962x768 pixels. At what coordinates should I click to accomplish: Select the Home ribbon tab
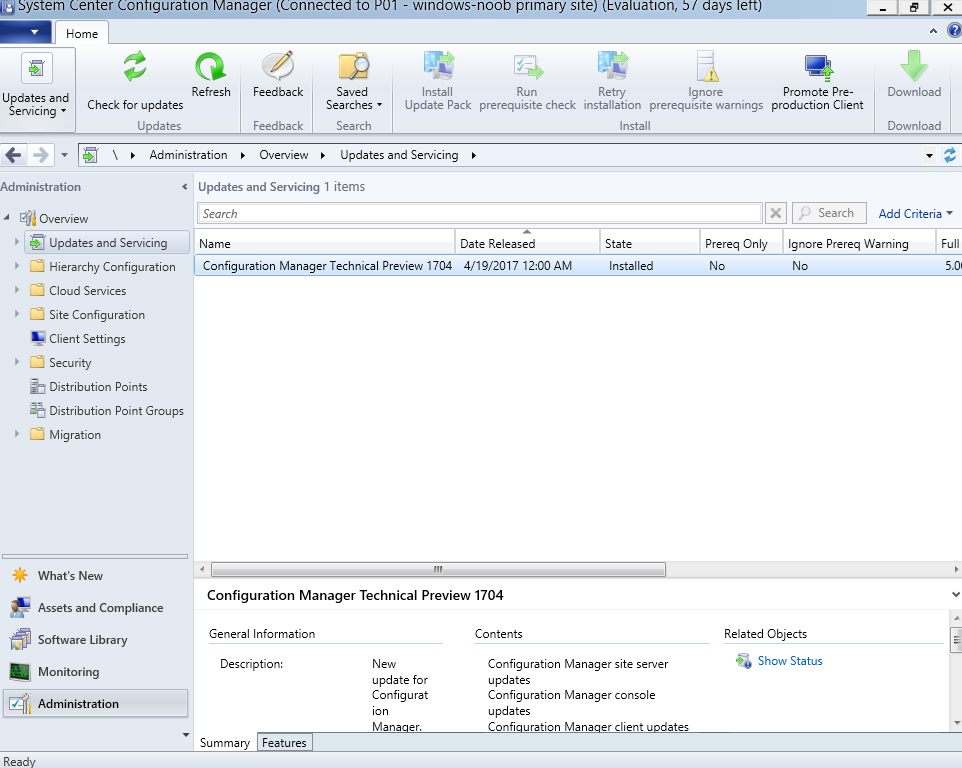[82, 33]
